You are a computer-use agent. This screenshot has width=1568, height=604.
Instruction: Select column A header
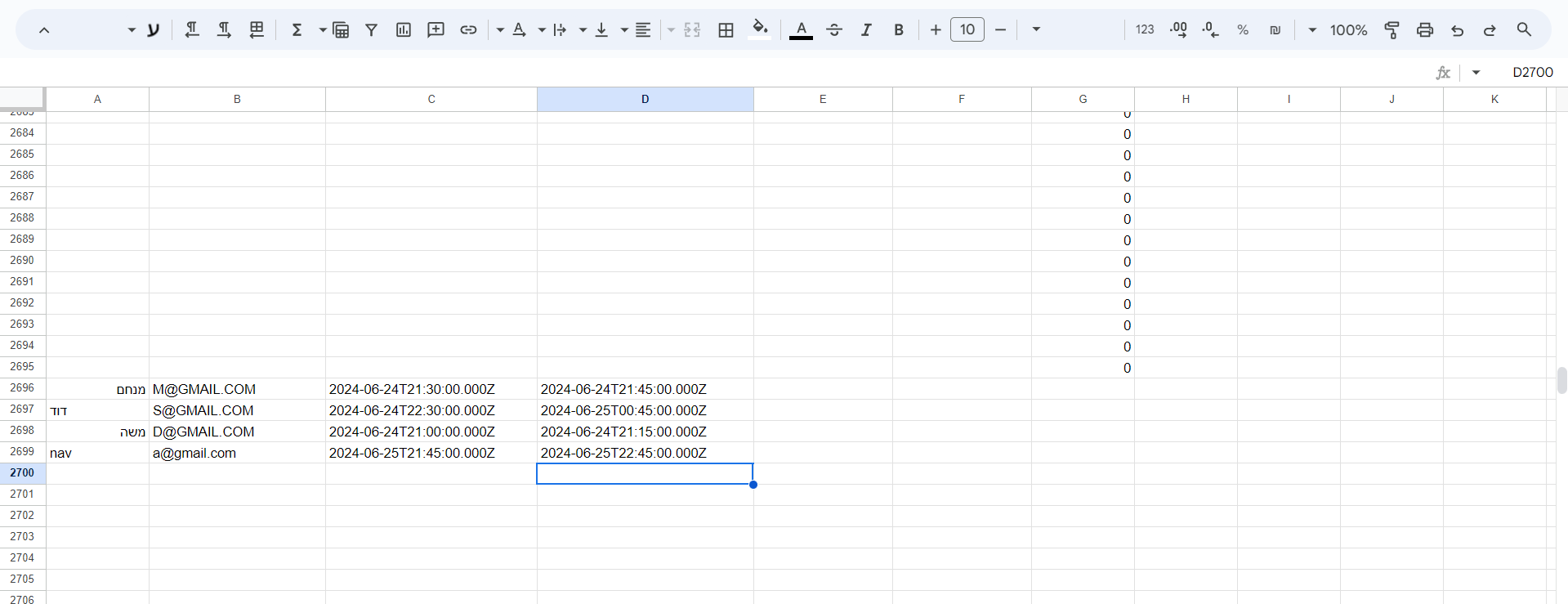point(97,99)
